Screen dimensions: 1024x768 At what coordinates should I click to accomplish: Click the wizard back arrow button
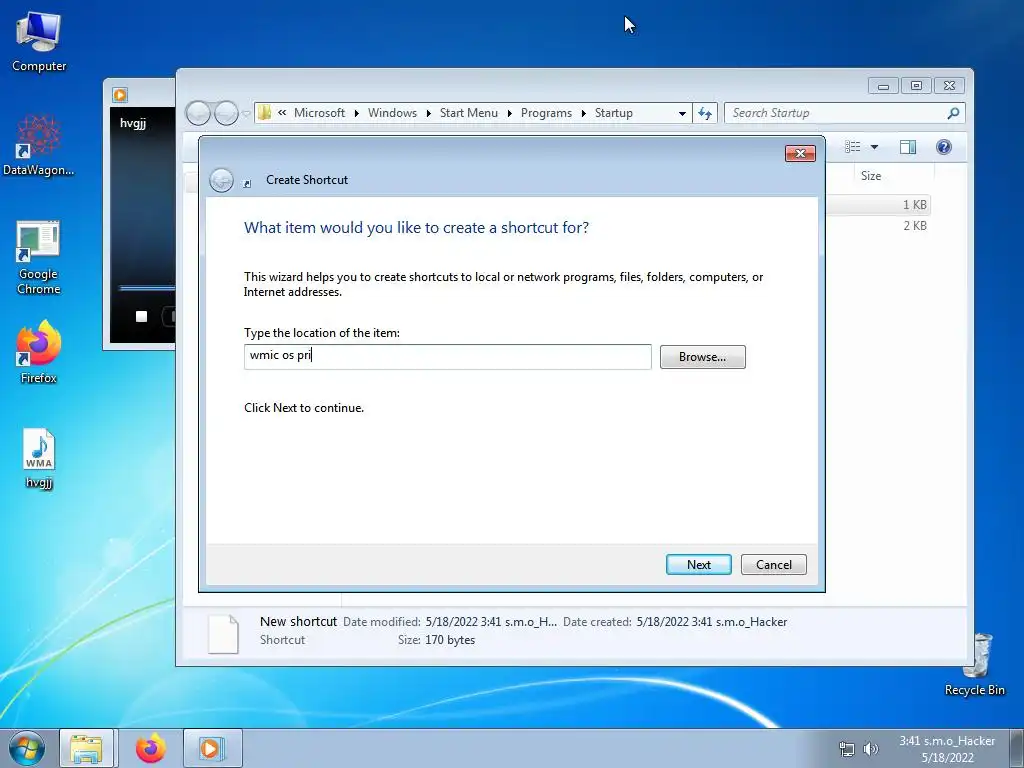coord(221,180)
